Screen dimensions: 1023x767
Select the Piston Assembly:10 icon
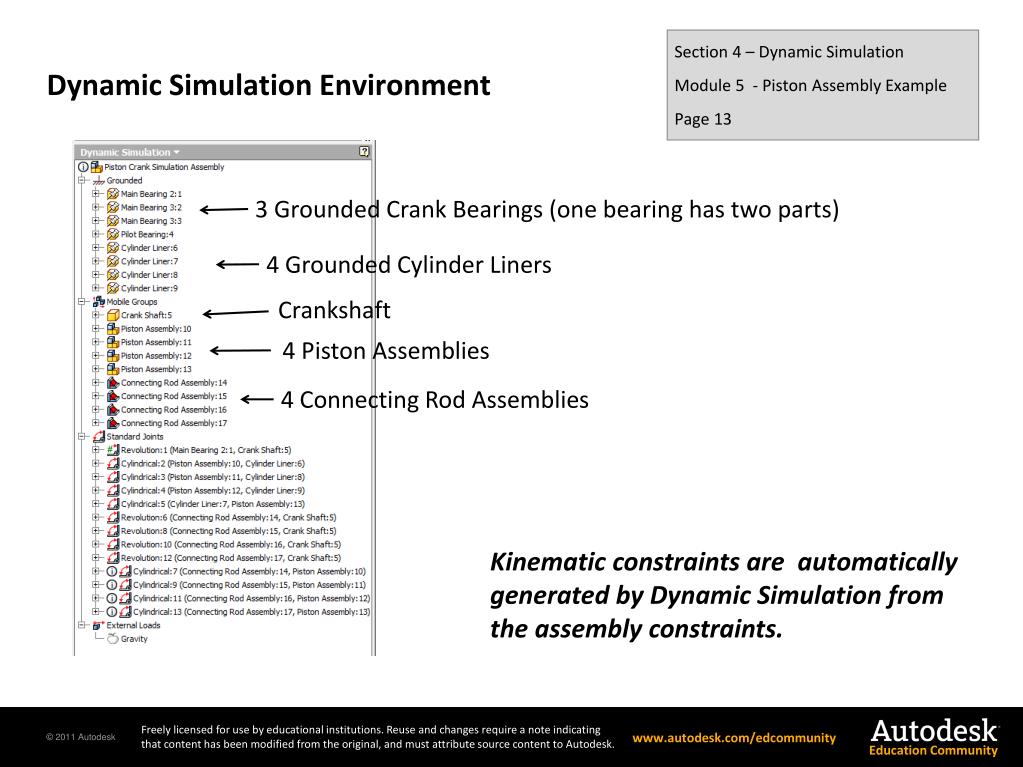[x=113, y=329]
